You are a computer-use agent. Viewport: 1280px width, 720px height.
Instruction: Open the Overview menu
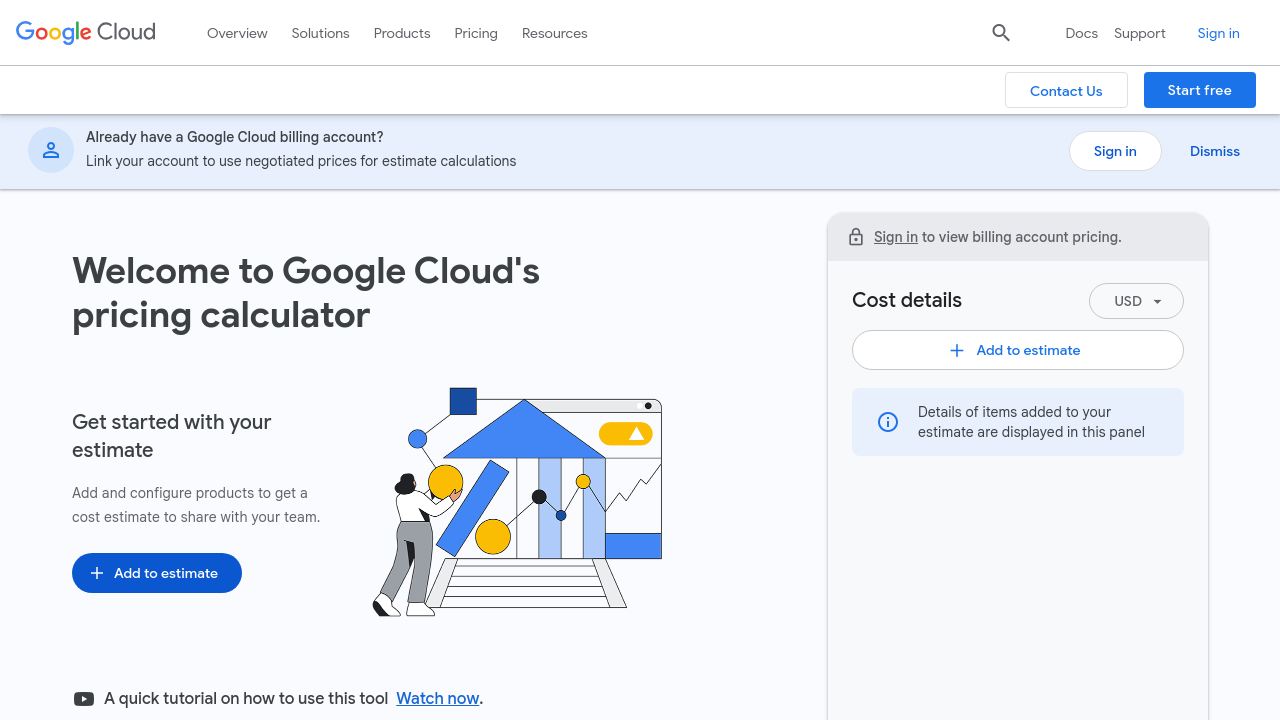[237, 33]
